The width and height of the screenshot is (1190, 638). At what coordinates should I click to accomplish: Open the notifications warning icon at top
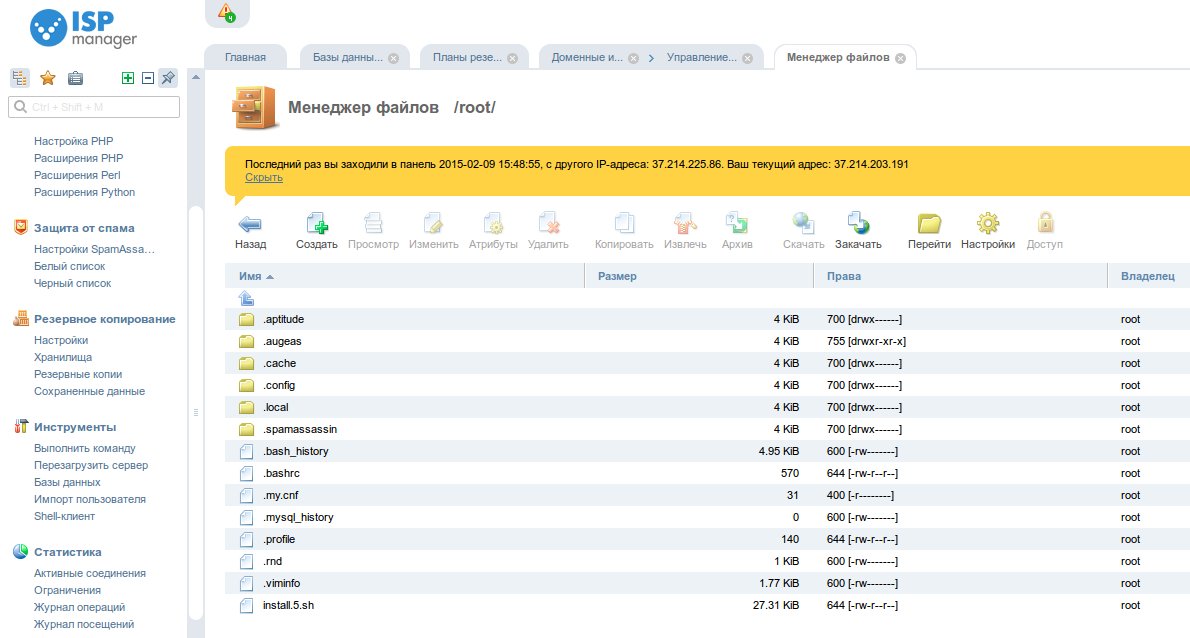coord(226,13)
